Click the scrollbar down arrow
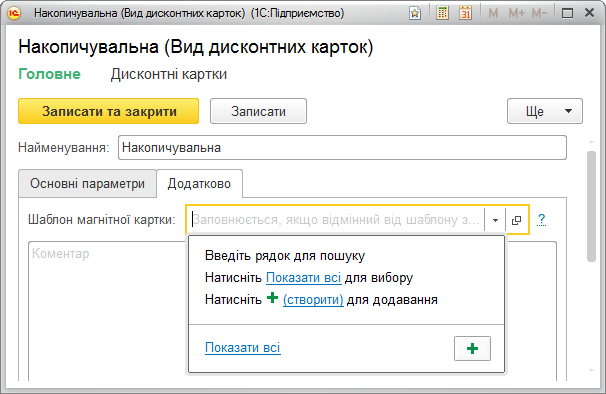The height and width of the screenshot is (394, 606). click(591, 370)
